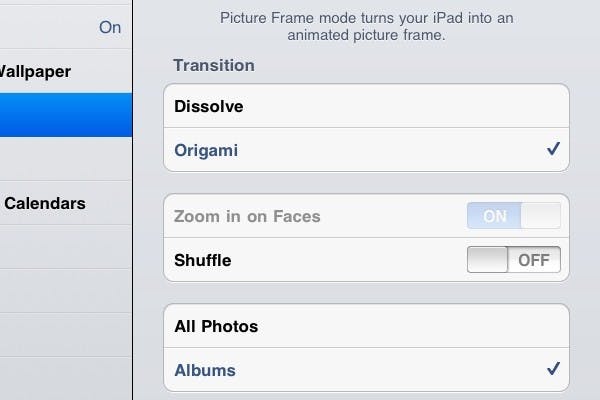Click the checkmark next to Origami
This screenshot has width=600, height=400.
point(552,150)
